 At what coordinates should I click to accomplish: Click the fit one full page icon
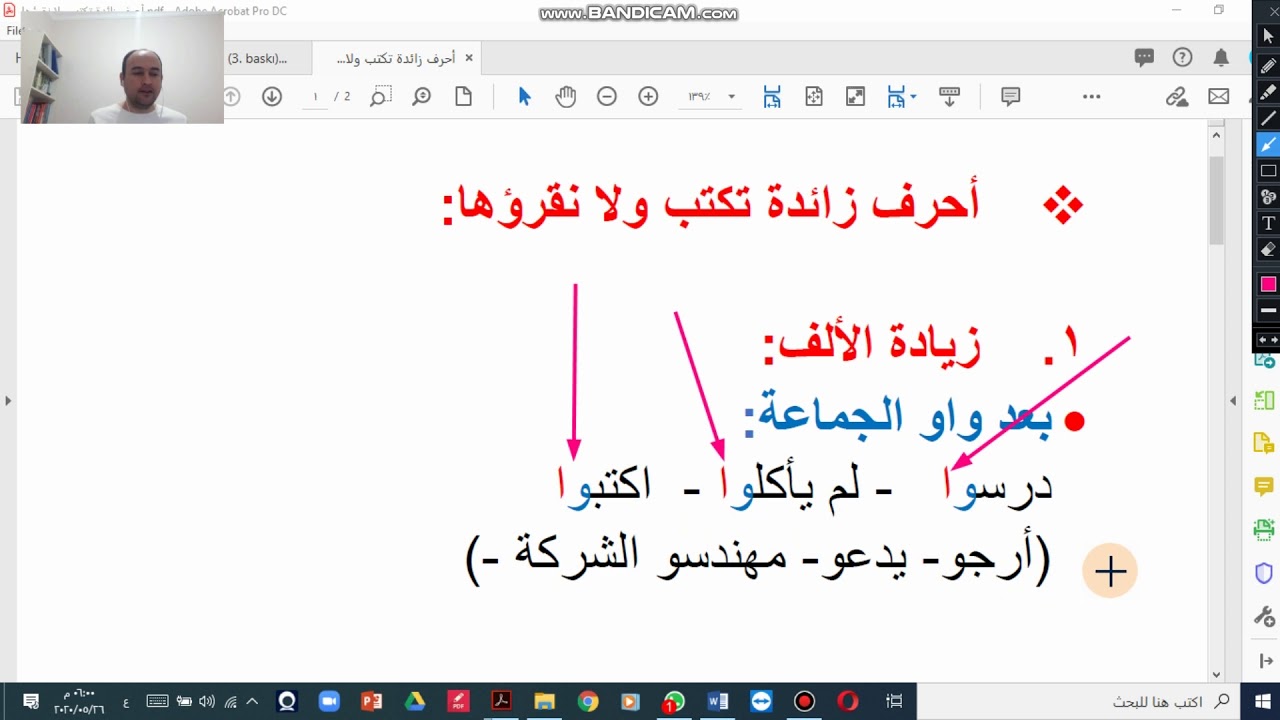coord(814,97)
